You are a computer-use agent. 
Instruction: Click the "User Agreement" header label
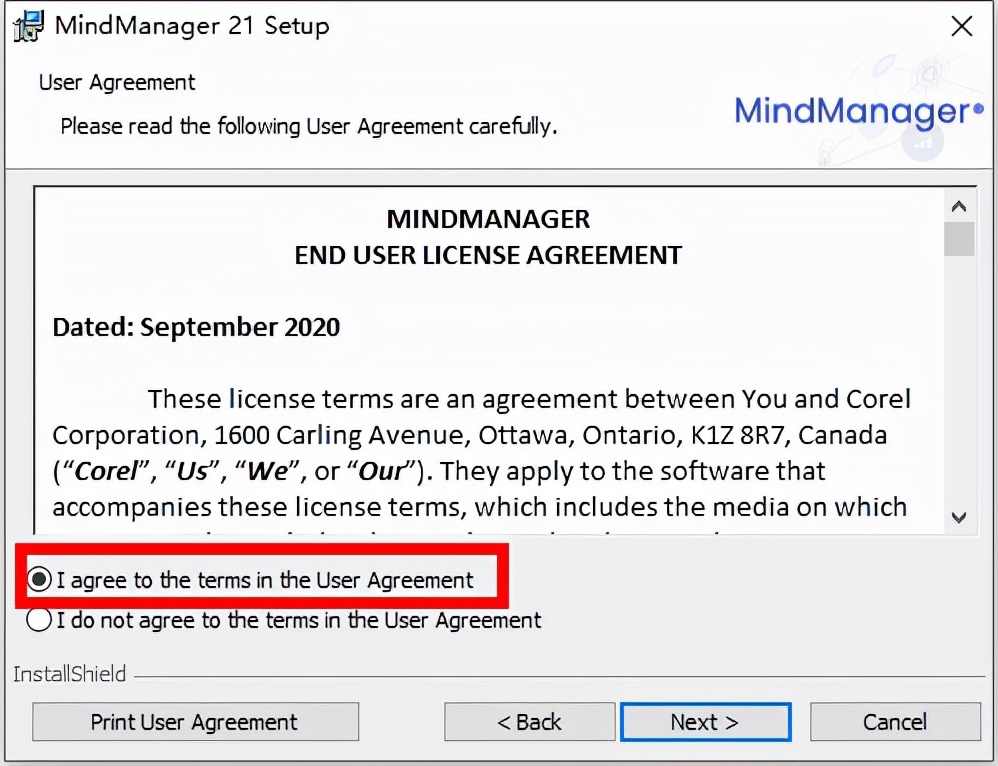tap(117, 82)
